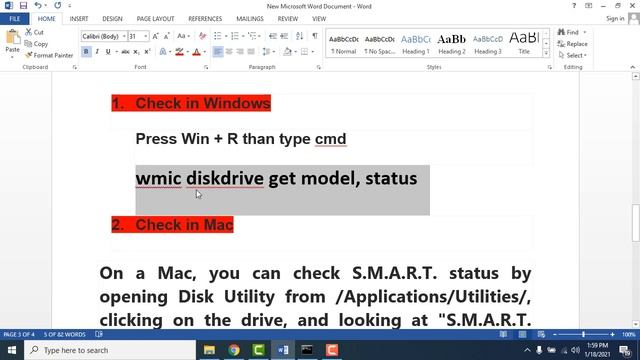
Task: Toggle Italic formatting
Action: point(97,52)
